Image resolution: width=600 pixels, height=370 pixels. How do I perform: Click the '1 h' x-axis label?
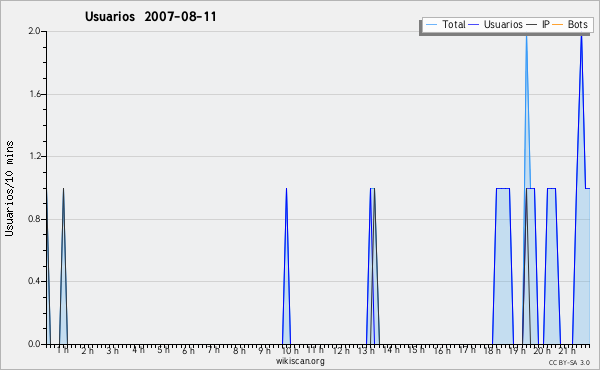coord(63,350)
